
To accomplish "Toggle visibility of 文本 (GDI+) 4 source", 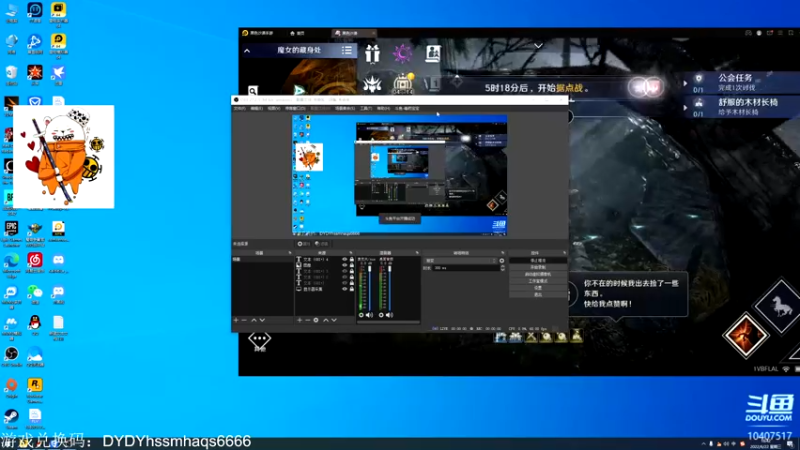I will (344, 259).
